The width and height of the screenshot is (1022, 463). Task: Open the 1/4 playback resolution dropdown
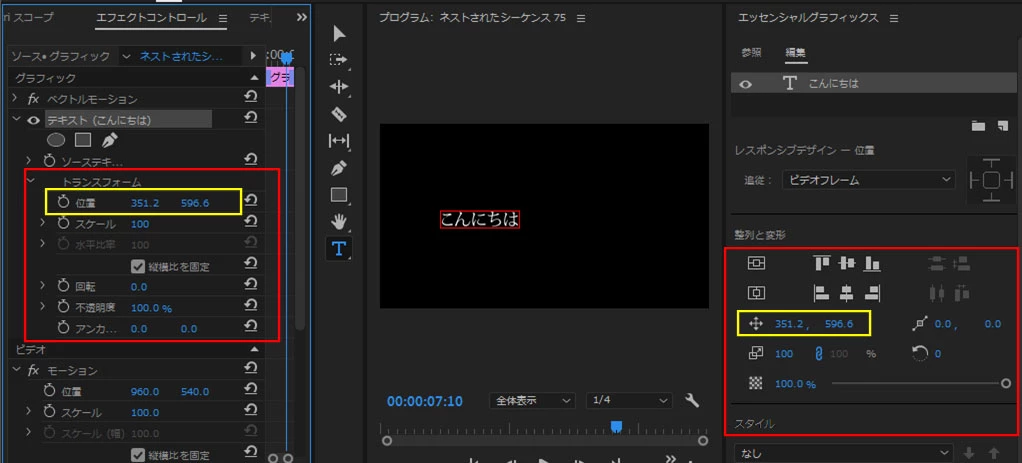click(628, 400)
